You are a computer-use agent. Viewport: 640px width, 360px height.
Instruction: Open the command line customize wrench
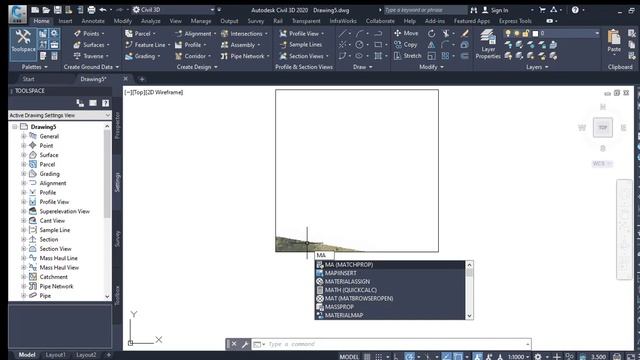[244, 344]
